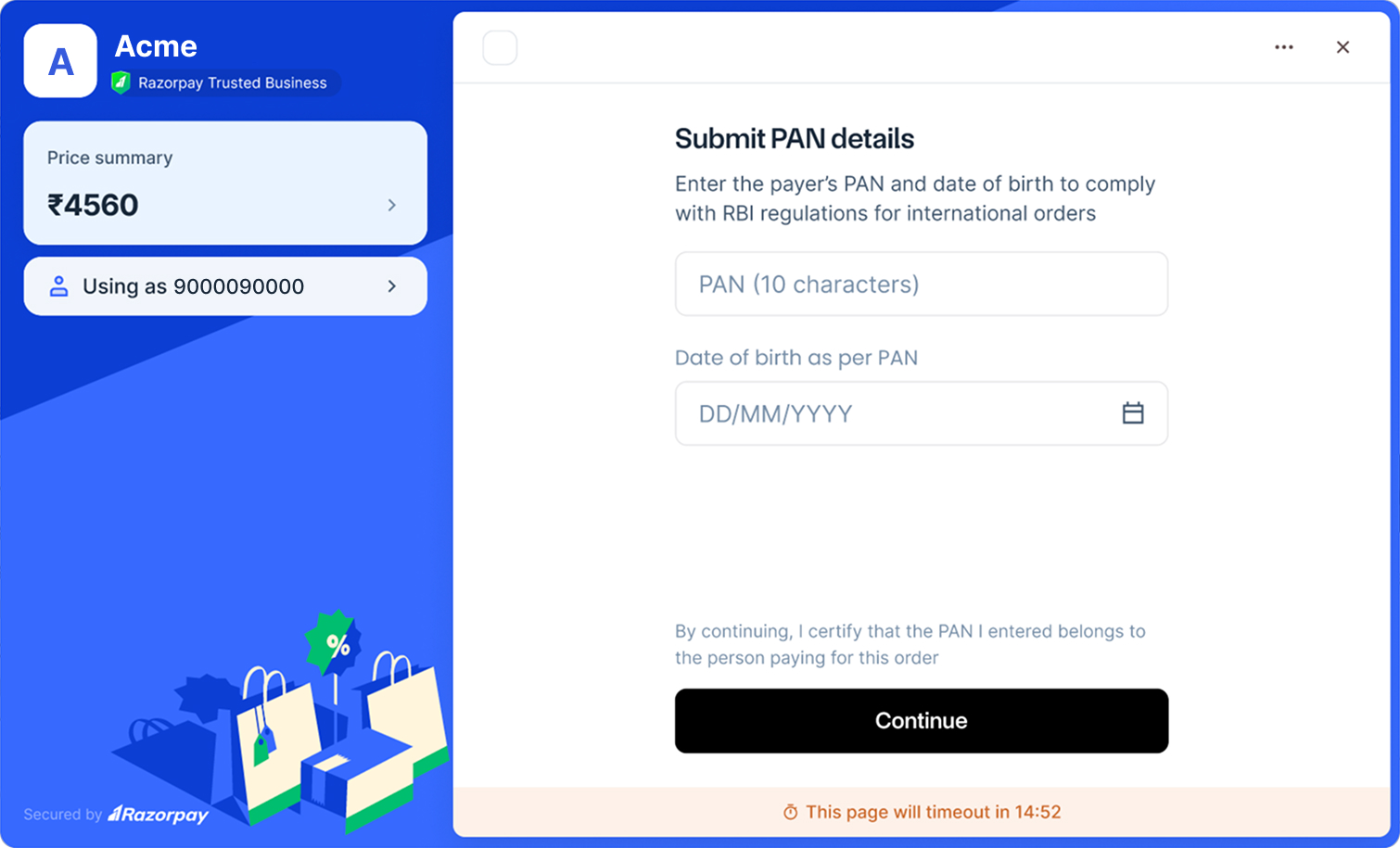1400x848 pixels.
Task: Click the green percent discount badge
Action: pos(334,641)
